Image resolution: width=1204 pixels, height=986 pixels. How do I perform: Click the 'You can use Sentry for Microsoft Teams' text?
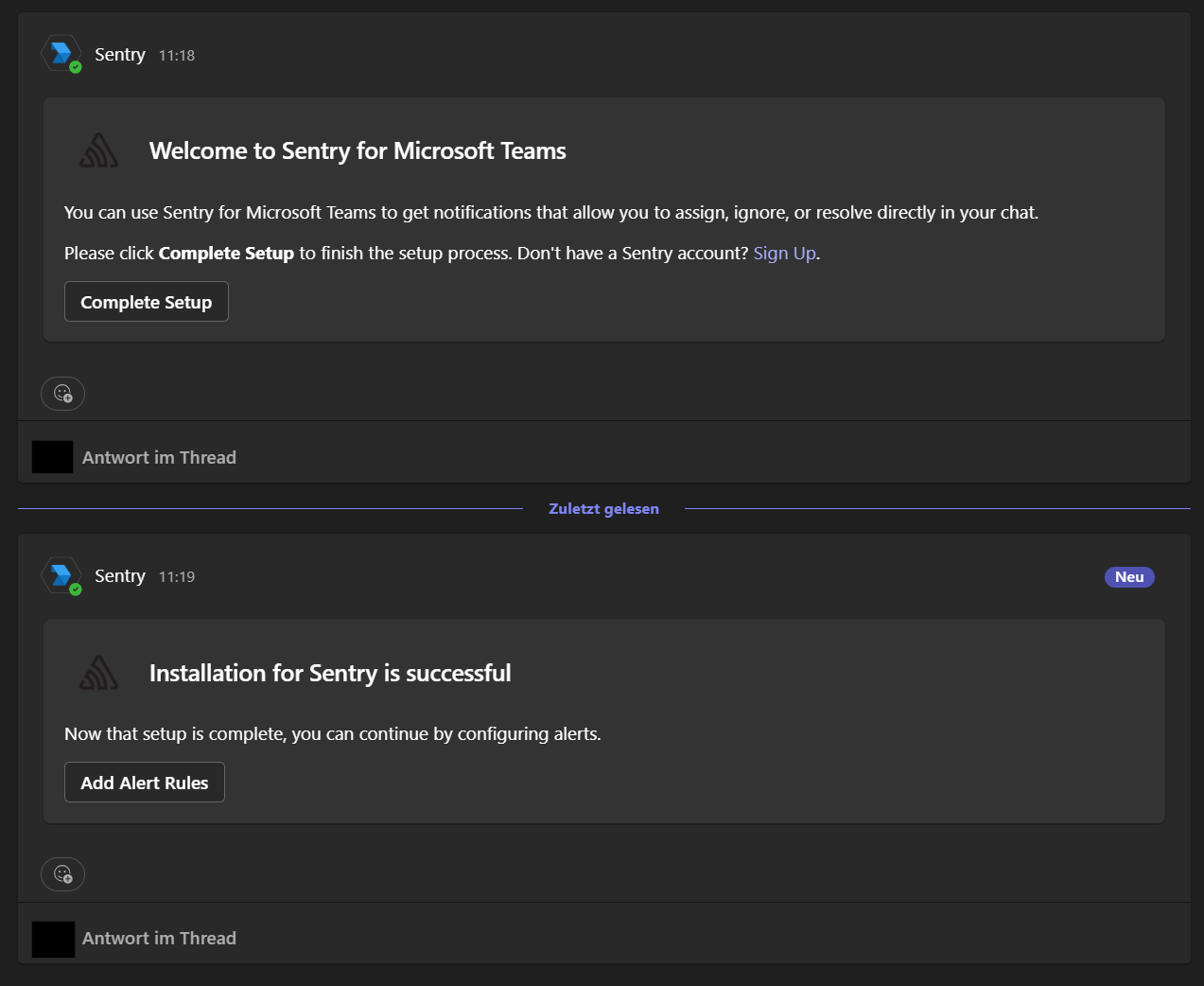[551, 212]
